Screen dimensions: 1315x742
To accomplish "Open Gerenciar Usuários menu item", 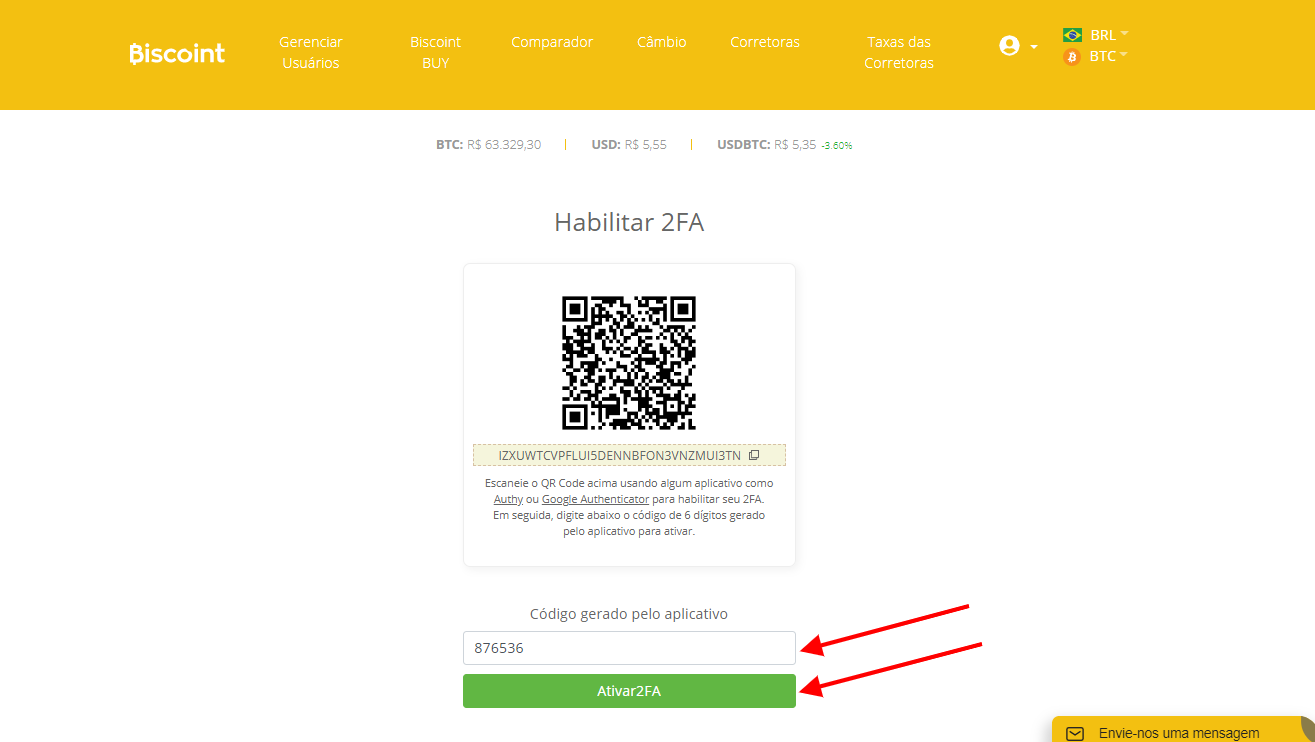I will [311, 52].
